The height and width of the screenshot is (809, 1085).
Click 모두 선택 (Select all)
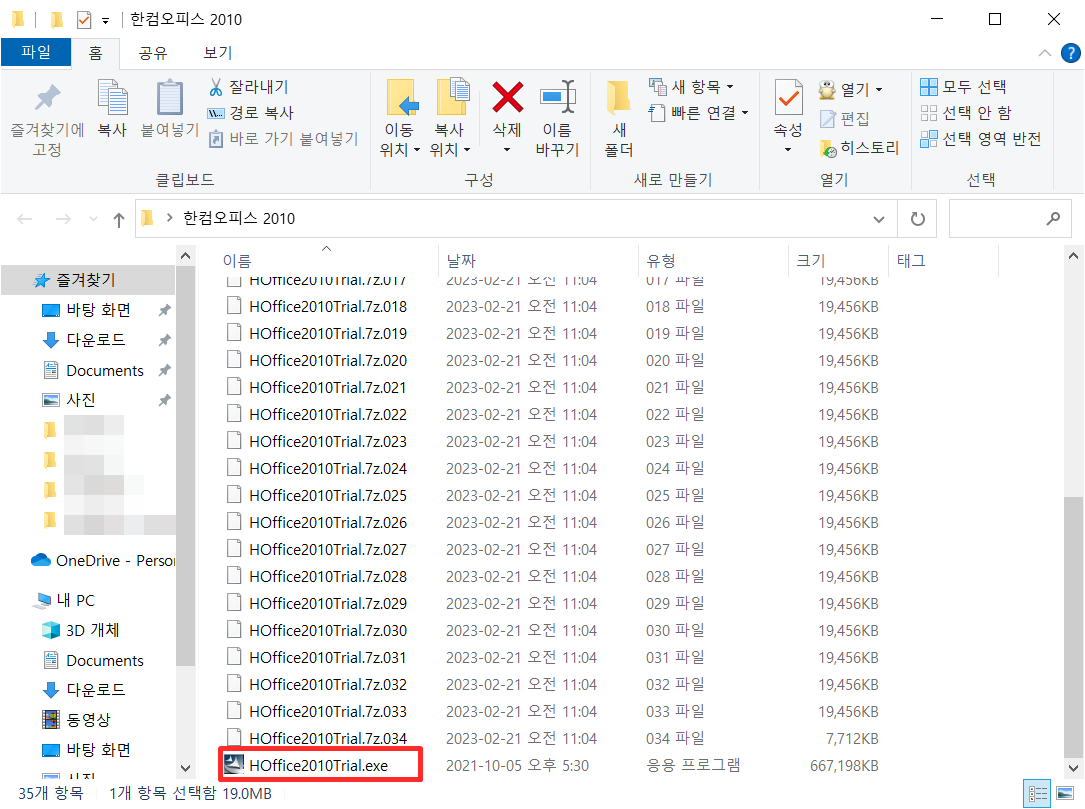[x=963, y=87]
